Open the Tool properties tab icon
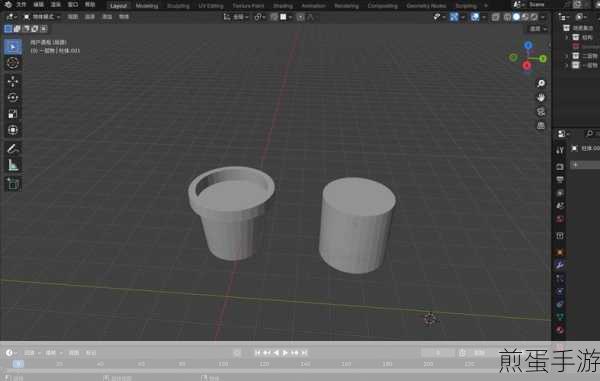The image size is (600, 381). coord(560,150)
